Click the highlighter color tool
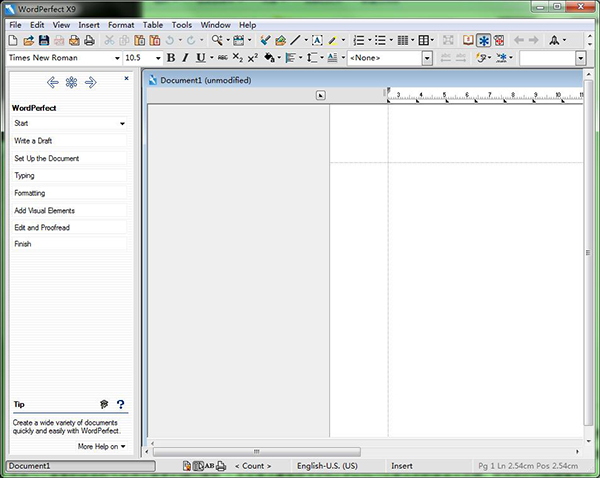The width and height of the screenshot is (600, 478). point(334,41)
